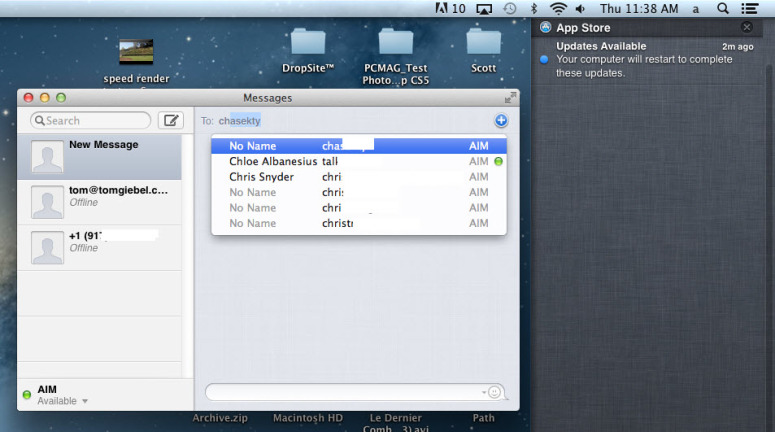Click the compose new message icon
Image resolution: width=775 pixels, height=432 pixels.
171,121
